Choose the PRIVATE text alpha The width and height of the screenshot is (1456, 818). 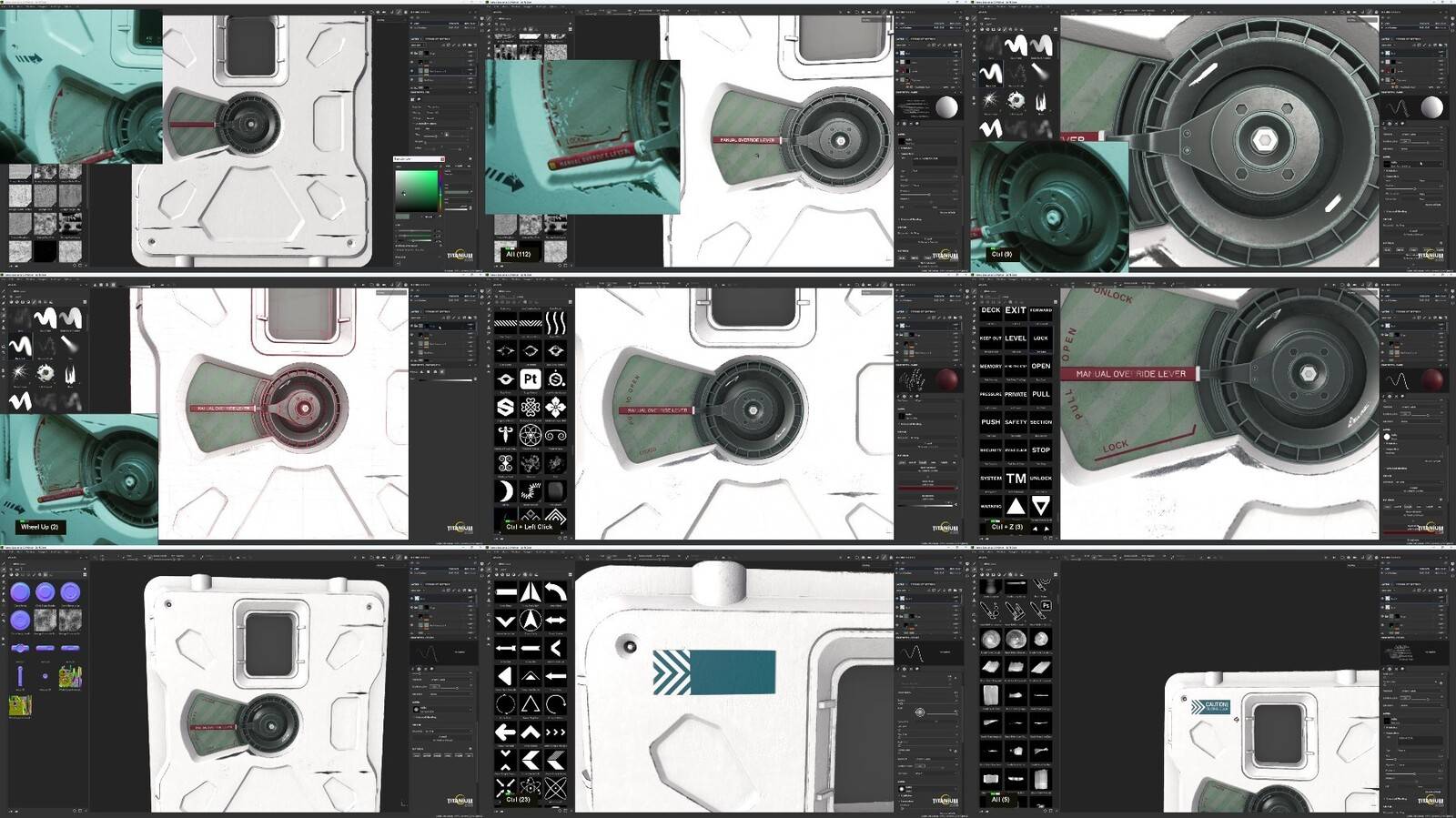1016,394
